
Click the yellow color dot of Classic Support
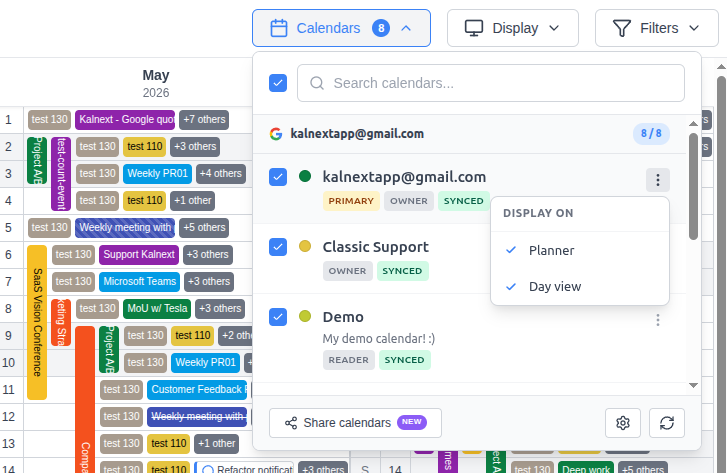coord(305,246)
